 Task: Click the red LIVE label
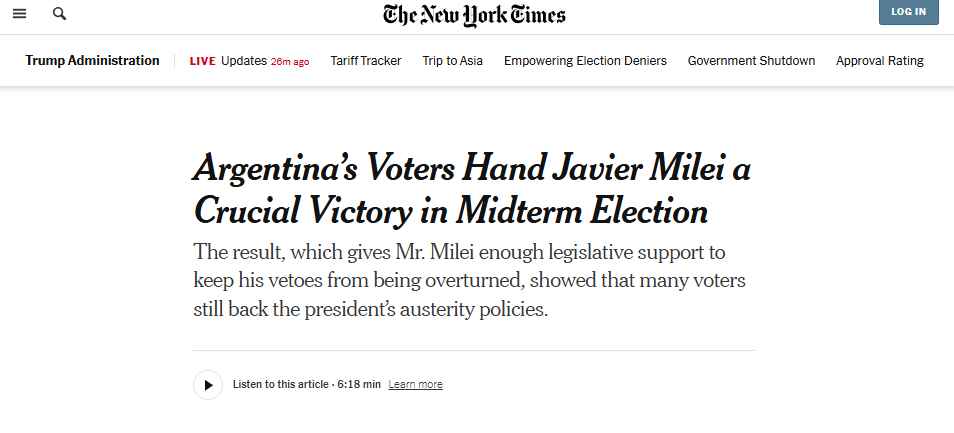coord(202,61)
